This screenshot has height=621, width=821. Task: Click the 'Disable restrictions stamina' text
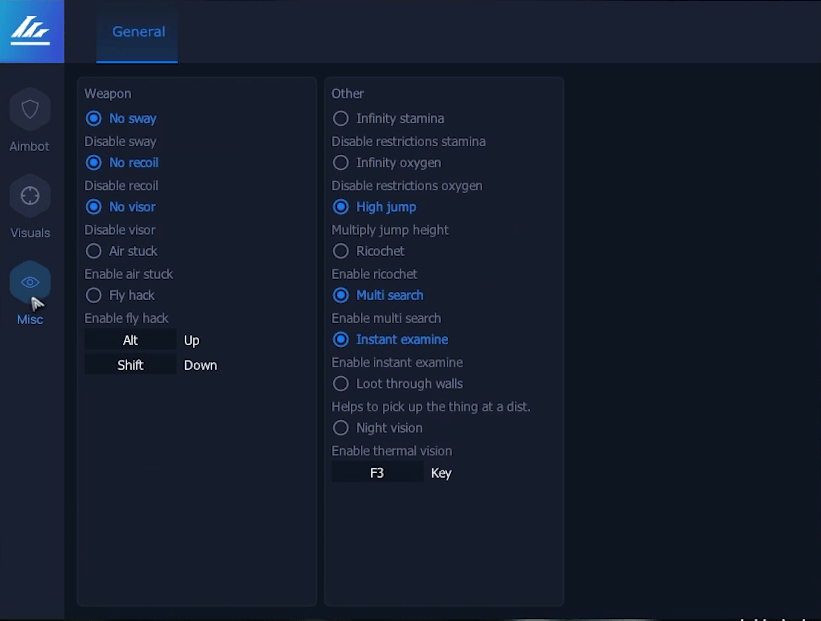(408, 142)
